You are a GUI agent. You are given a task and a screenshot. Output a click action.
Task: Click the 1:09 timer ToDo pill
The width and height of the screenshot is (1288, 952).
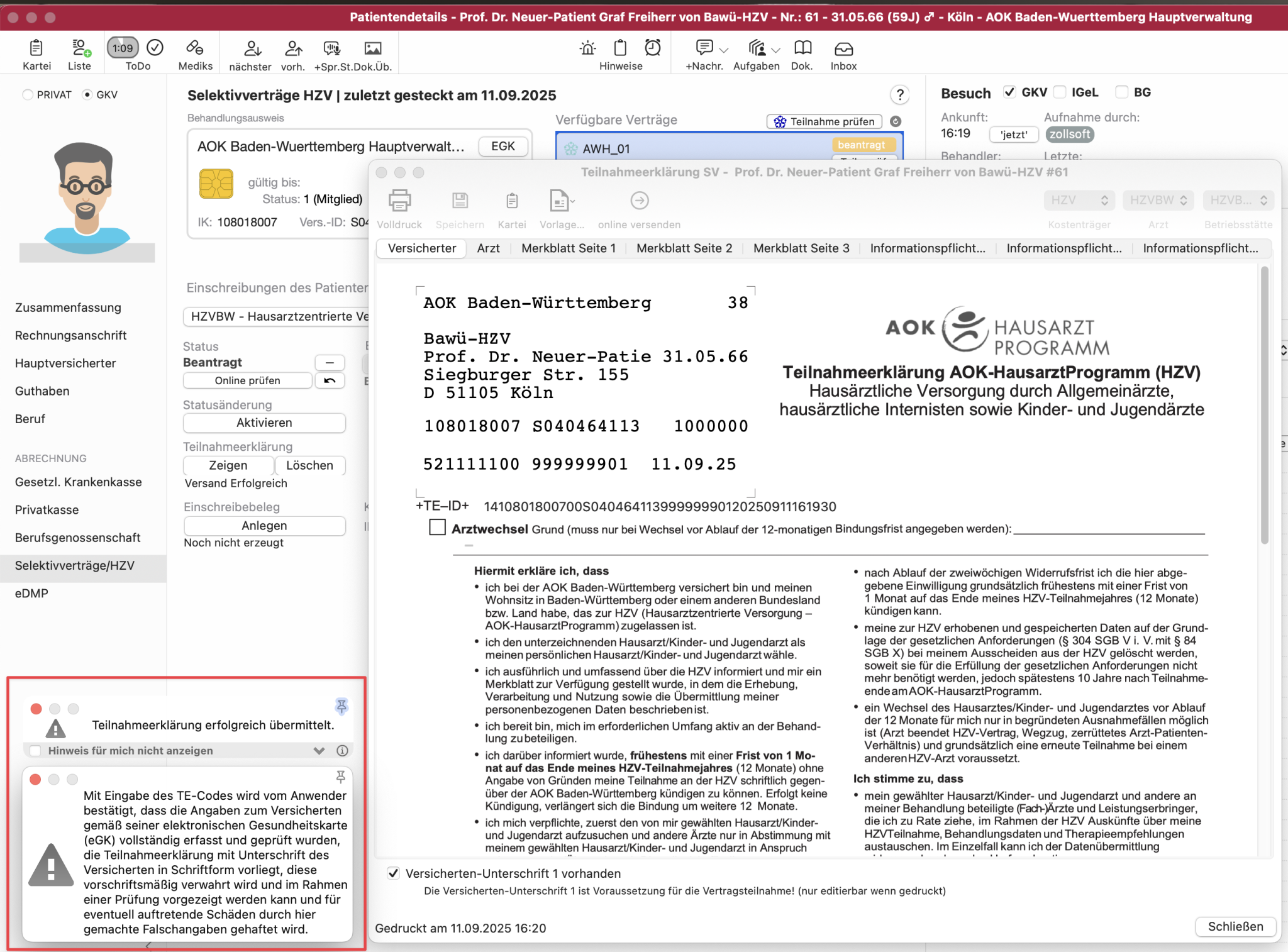coord(123,48)
